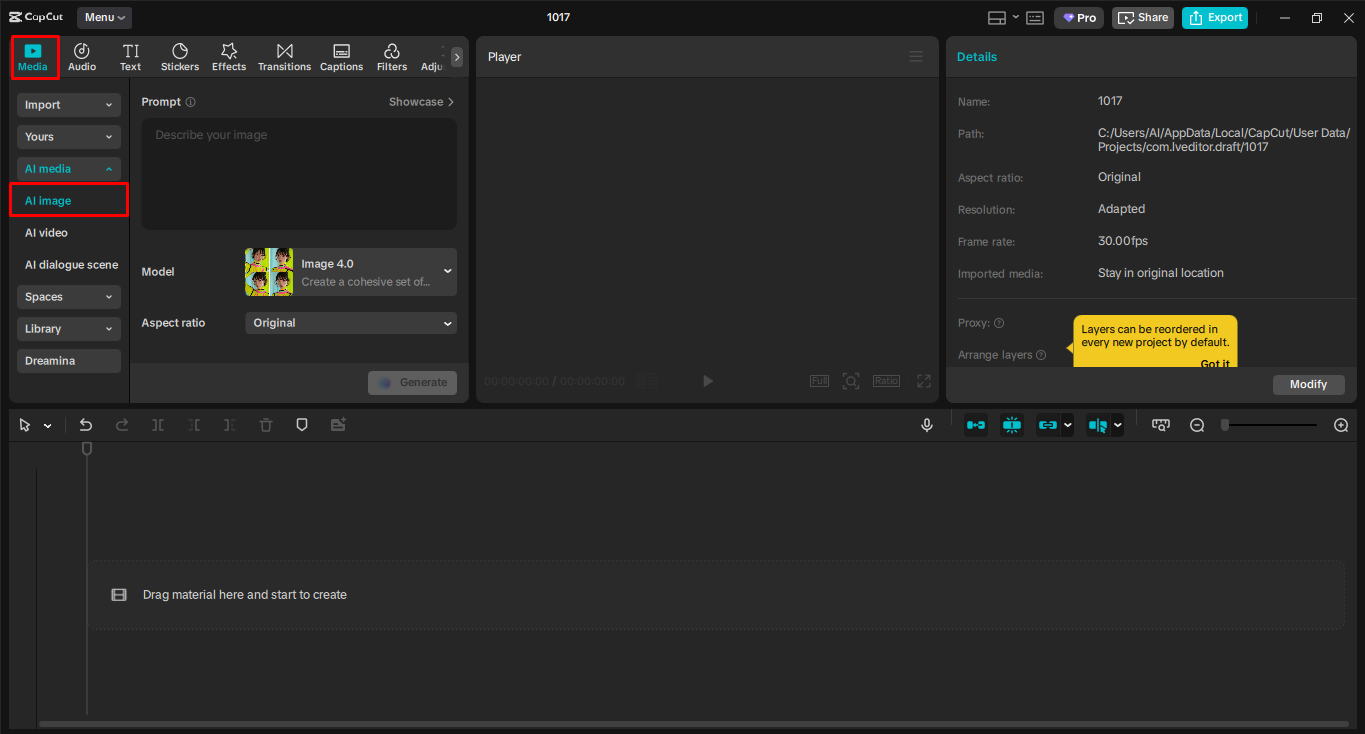Dismiss the layers tooltip via Got it

pyautogui.click(x=1215, y=363)
